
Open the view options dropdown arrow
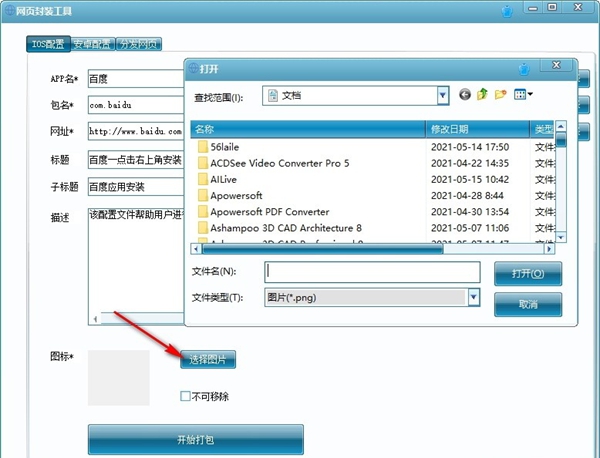[x=530, y=94]
